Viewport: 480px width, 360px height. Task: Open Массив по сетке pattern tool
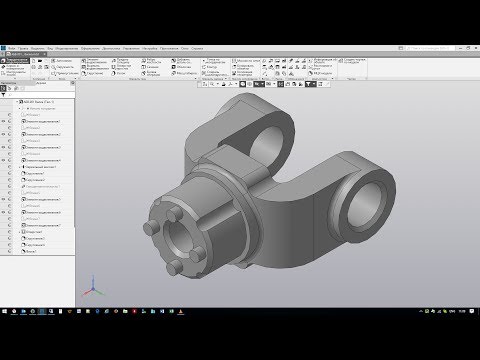tap(246, 61)
